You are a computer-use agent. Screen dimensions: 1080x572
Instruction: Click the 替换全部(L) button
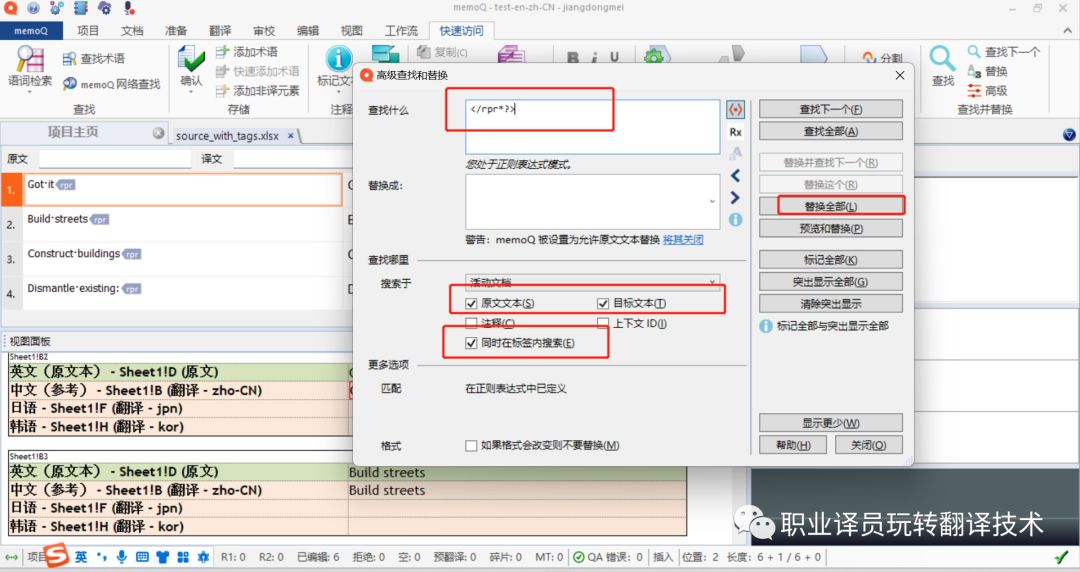point(831,206)
